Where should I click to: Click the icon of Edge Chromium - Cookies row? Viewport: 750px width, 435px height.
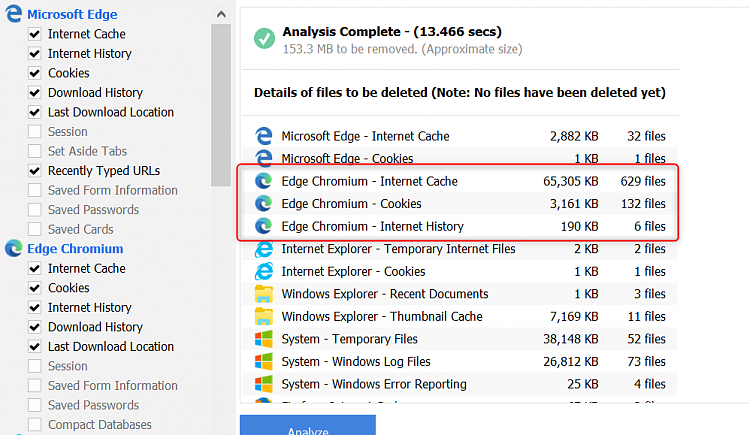point(263,203)
